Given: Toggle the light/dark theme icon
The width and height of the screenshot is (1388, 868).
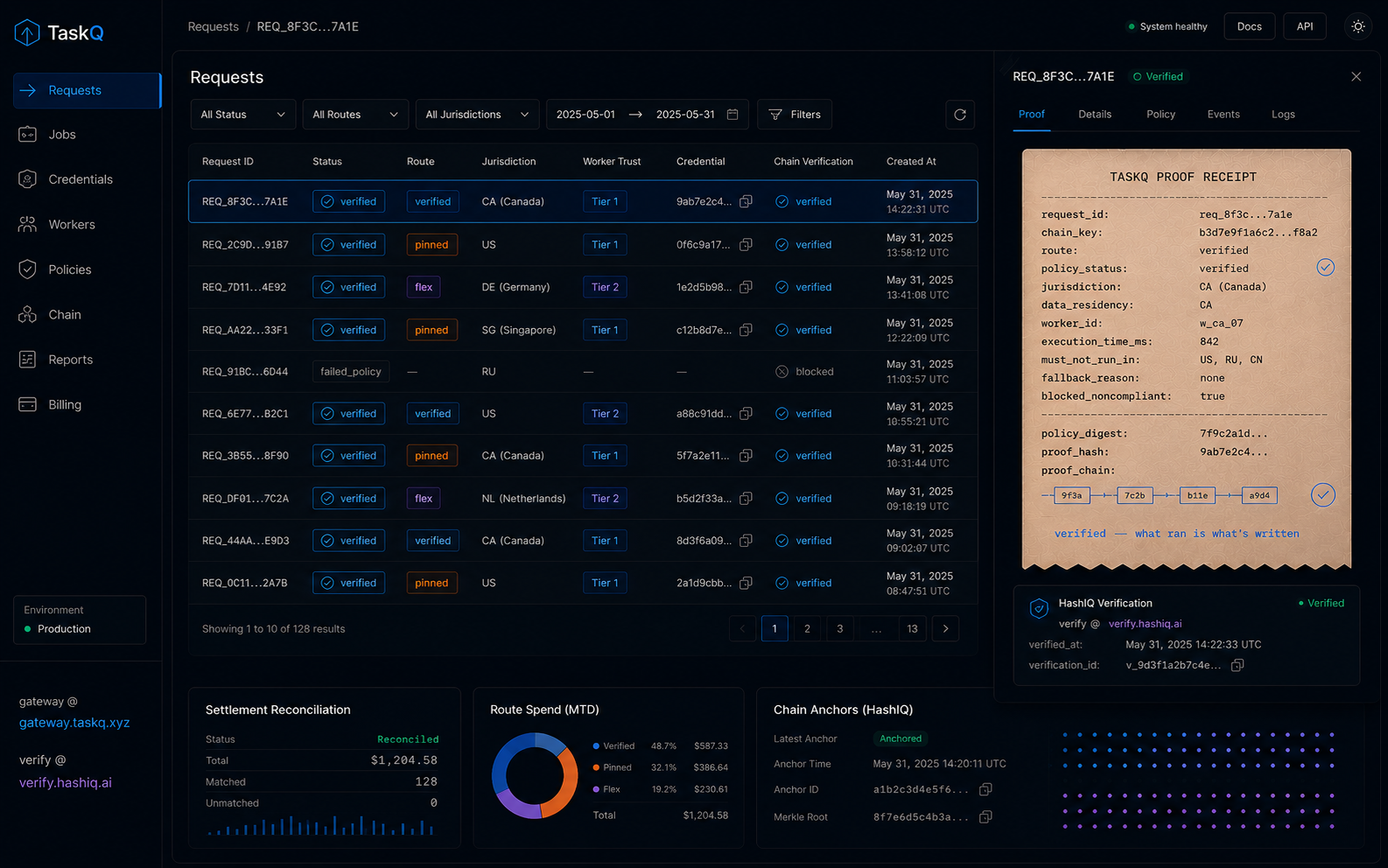Looking at the screenshot, I should pos(1358,26).
